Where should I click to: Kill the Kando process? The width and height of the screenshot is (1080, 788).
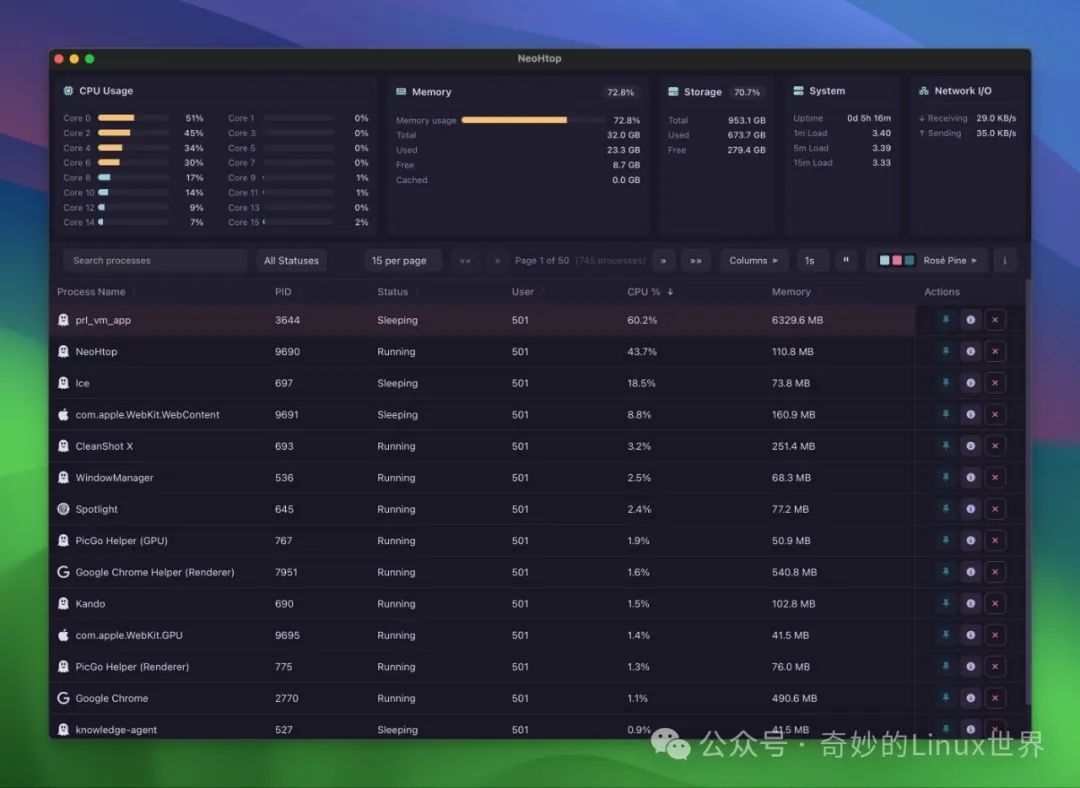[995, 604]
